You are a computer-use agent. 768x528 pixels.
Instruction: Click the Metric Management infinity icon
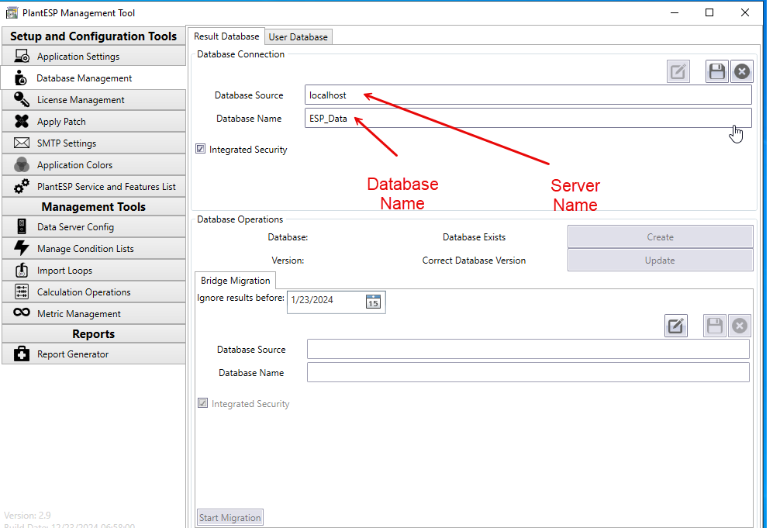tap(22, 312)
